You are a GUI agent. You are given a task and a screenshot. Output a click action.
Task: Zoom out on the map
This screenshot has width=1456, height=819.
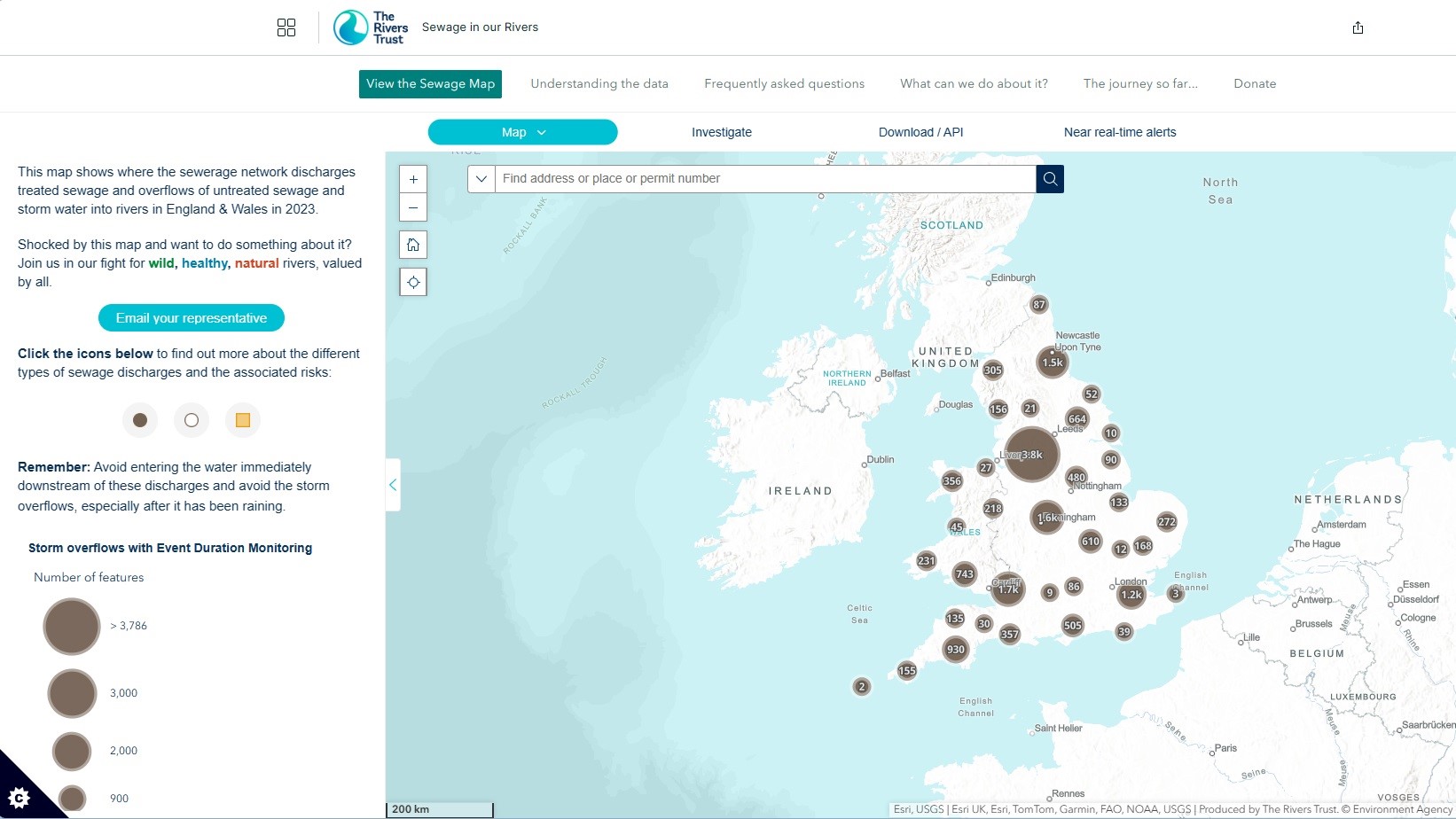[413, 207]
